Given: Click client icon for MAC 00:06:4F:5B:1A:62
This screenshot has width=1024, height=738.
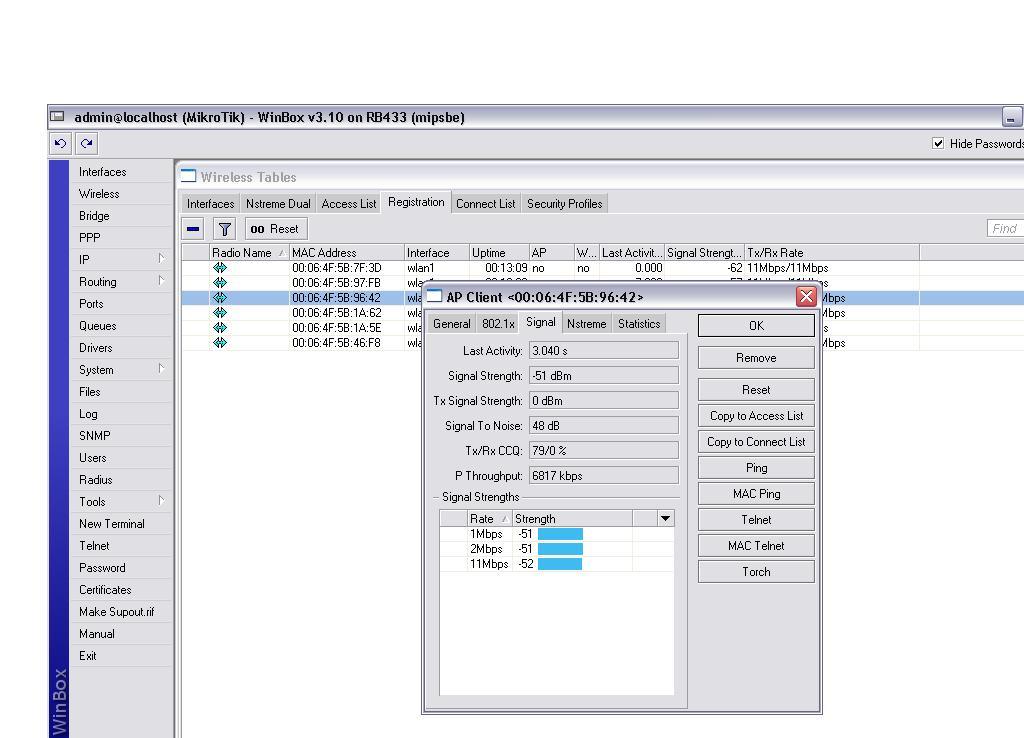Looking at the screenshot, I should tap(220, 313).
